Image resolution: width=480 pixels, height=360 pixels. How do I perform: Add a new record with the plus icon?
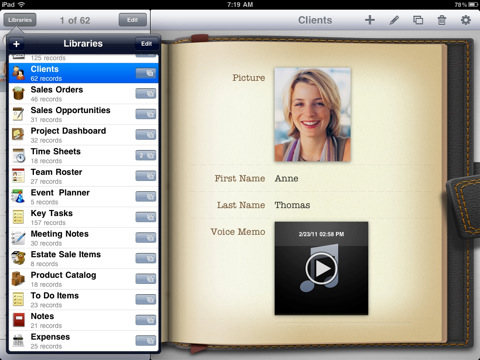[x=370, y=20]
